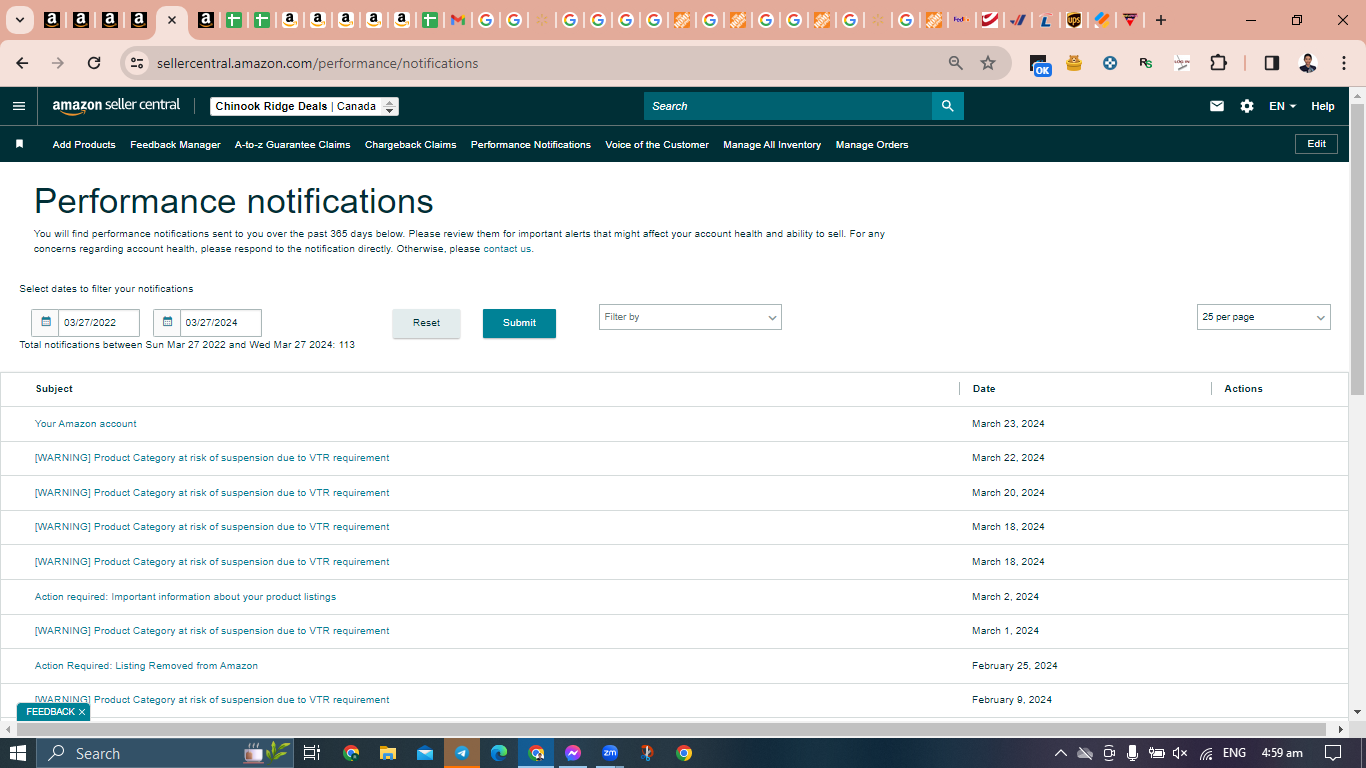Open the Help link

[1323, 106]
